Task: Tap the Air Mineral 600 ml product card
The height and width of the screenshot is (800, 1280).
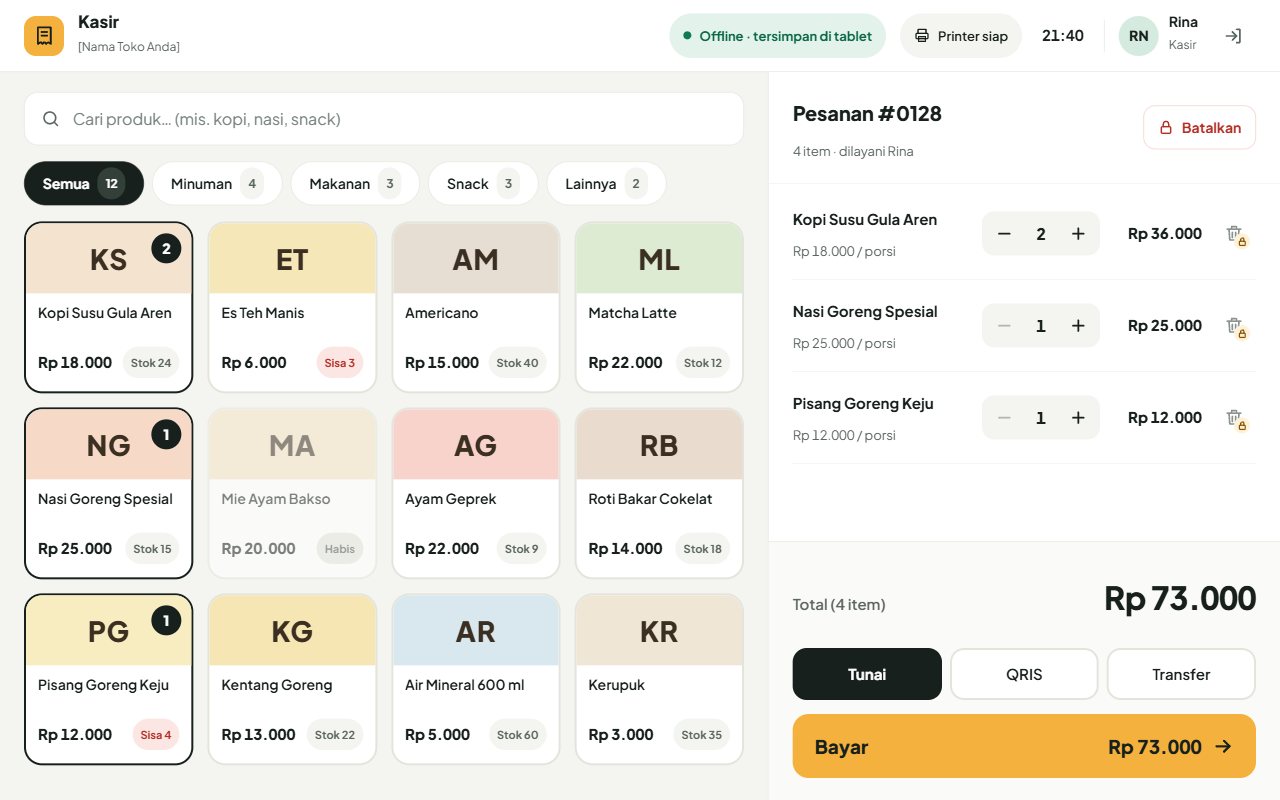Action: point(475,679)
